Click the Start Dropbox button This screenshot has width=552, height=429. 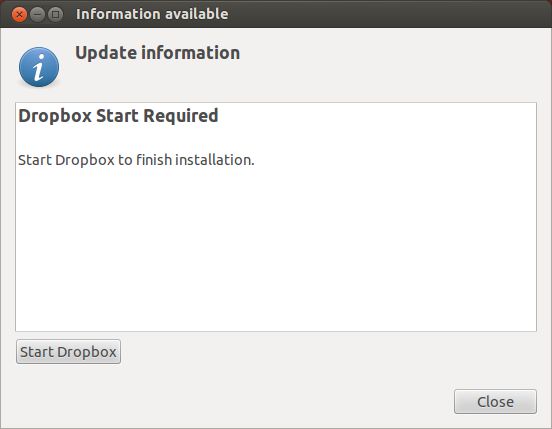point(68,352)
